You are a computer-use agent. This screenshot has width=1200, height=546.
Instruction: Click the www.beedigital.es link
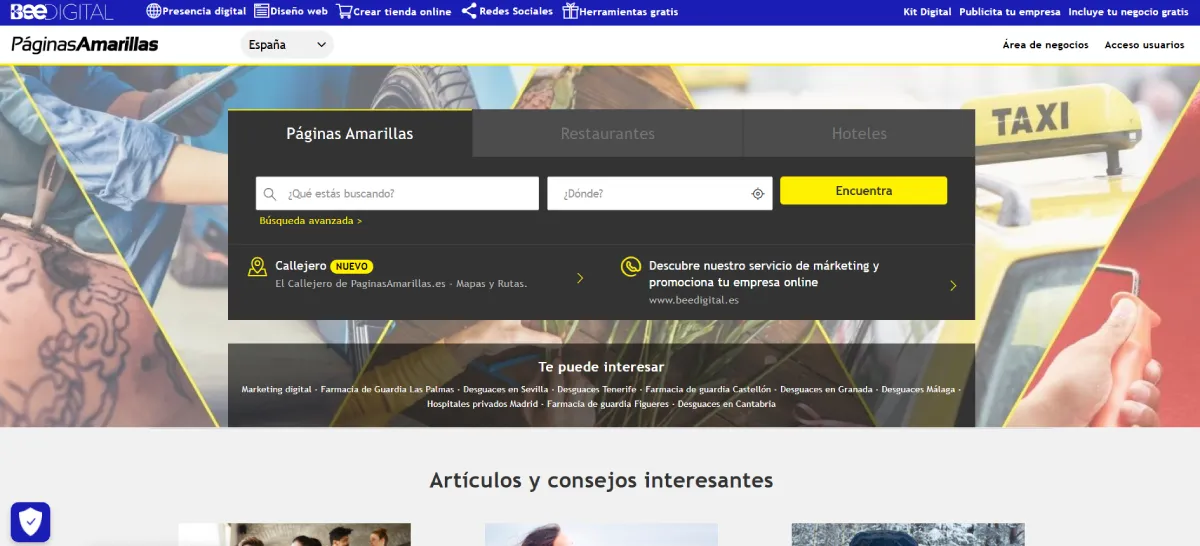pyautogui.click(x=694, y=300)
